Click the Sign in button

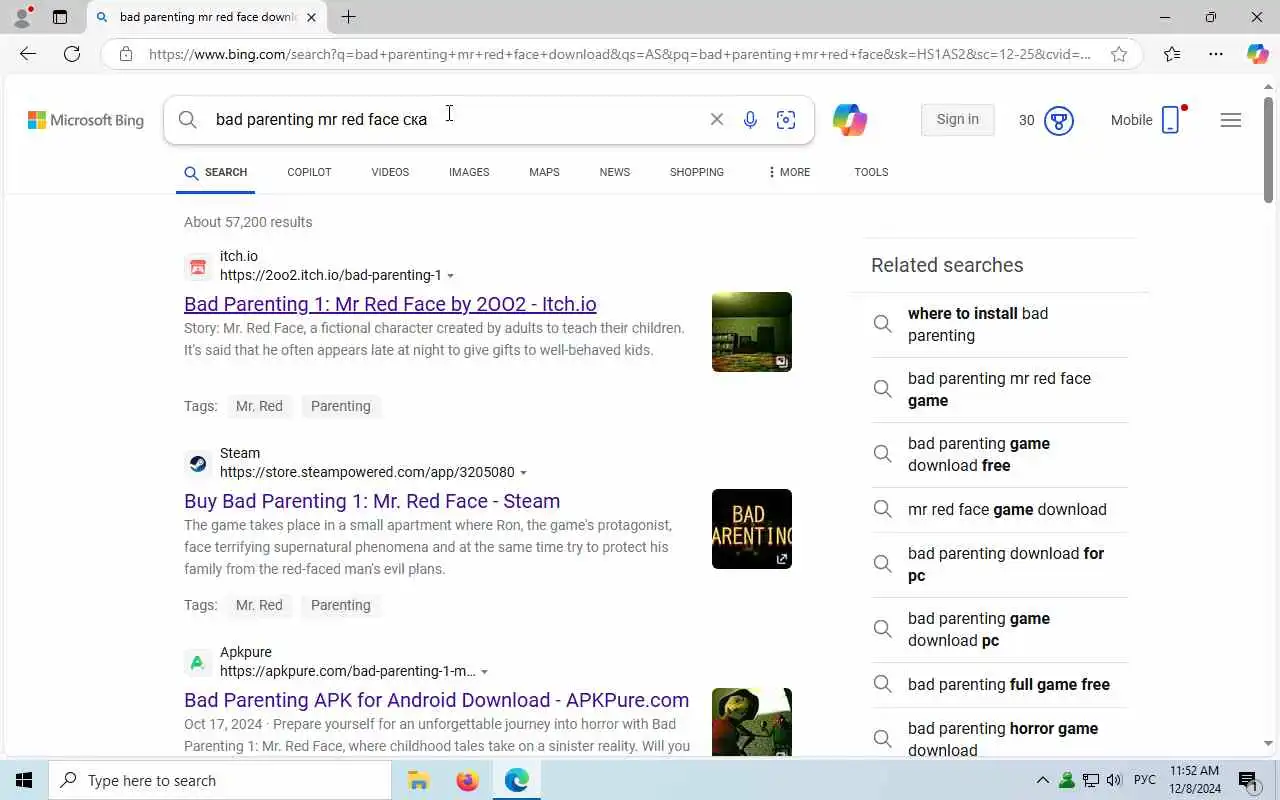(x=958, y=119)
